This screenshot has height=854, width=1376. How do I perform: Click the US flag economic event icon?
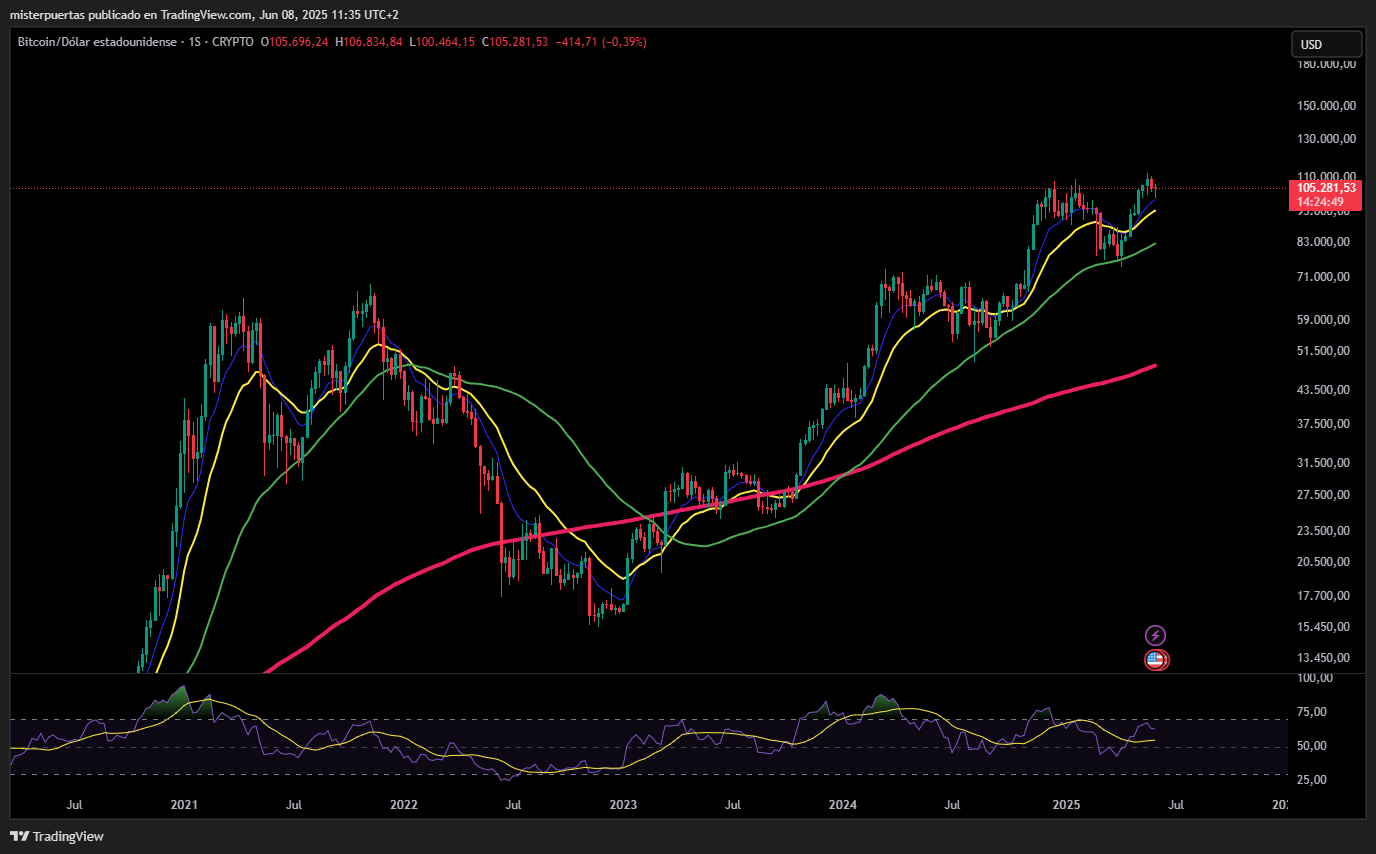[x=1155, y=659]
